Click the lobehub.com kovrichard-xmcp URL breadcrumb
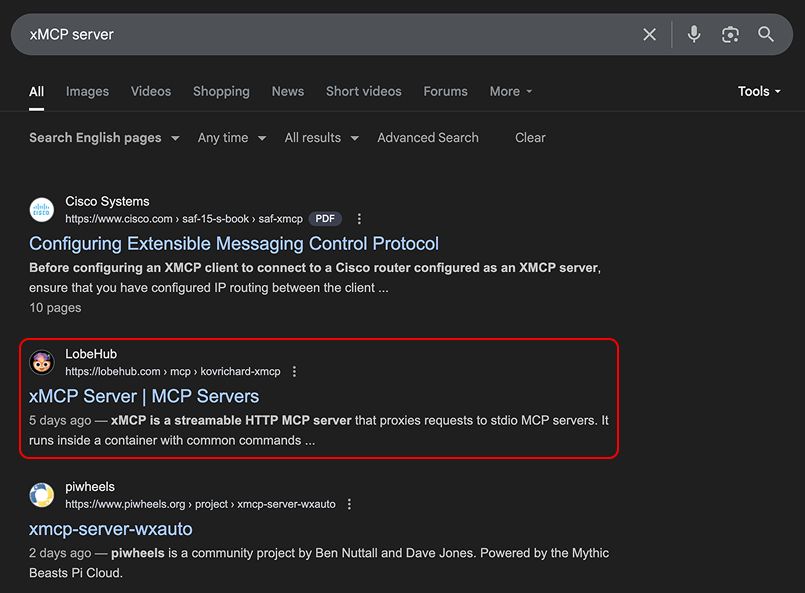This screenshot has width=805, height=593. tap(172, 371)
